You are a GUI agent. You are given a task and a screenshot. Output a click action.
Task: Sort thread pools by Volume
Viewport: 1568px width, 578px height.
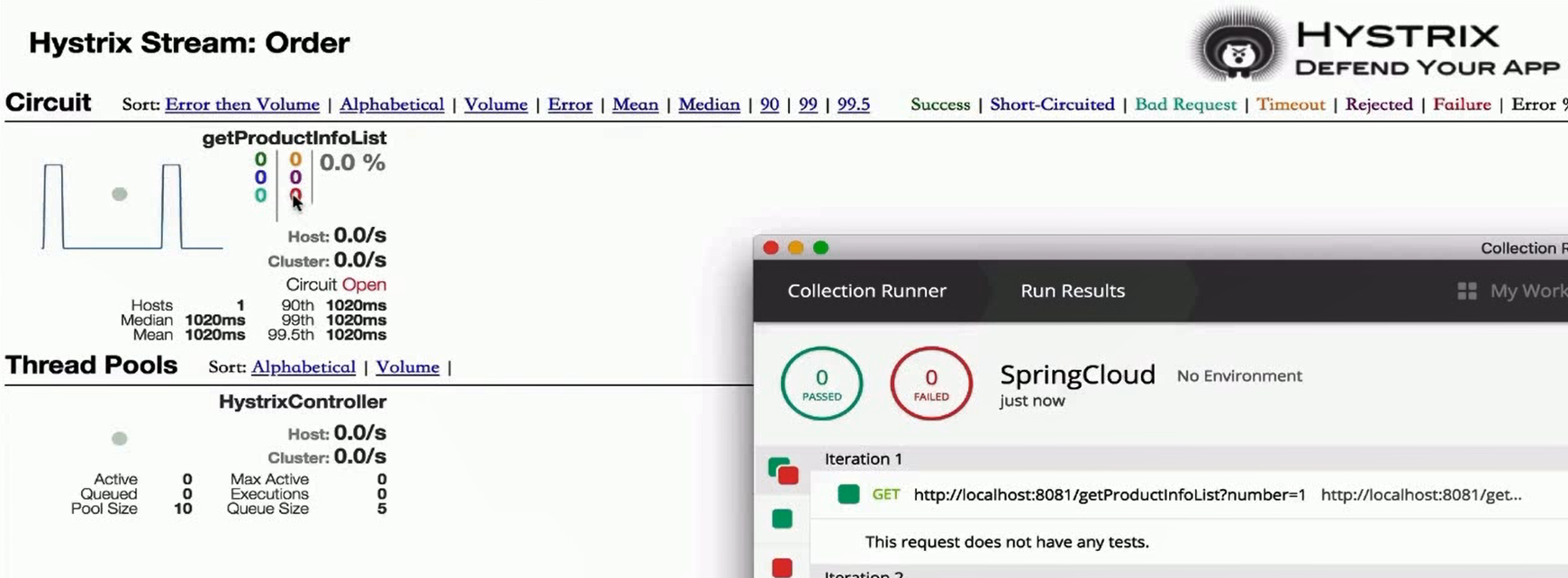[408, 367]
